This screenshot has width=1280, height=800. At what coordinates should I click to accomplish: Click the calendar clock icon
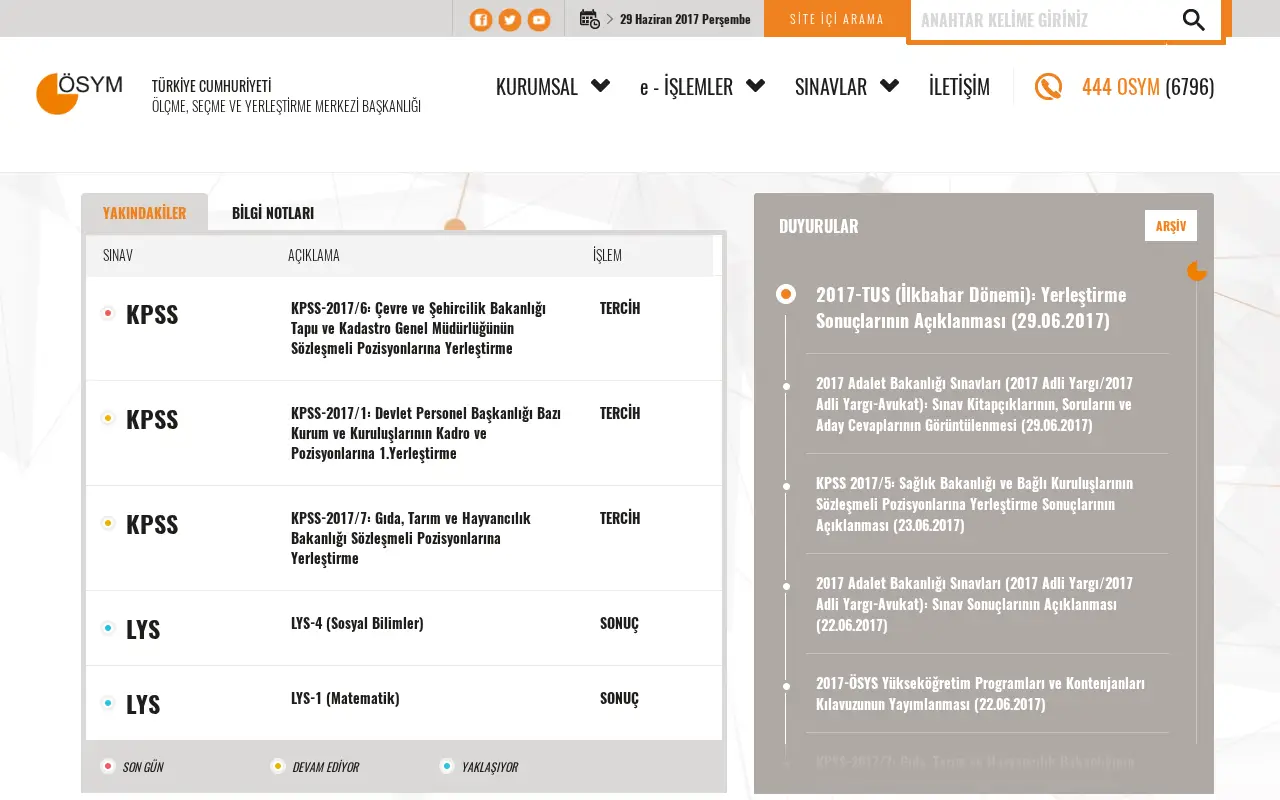point(590,19)
